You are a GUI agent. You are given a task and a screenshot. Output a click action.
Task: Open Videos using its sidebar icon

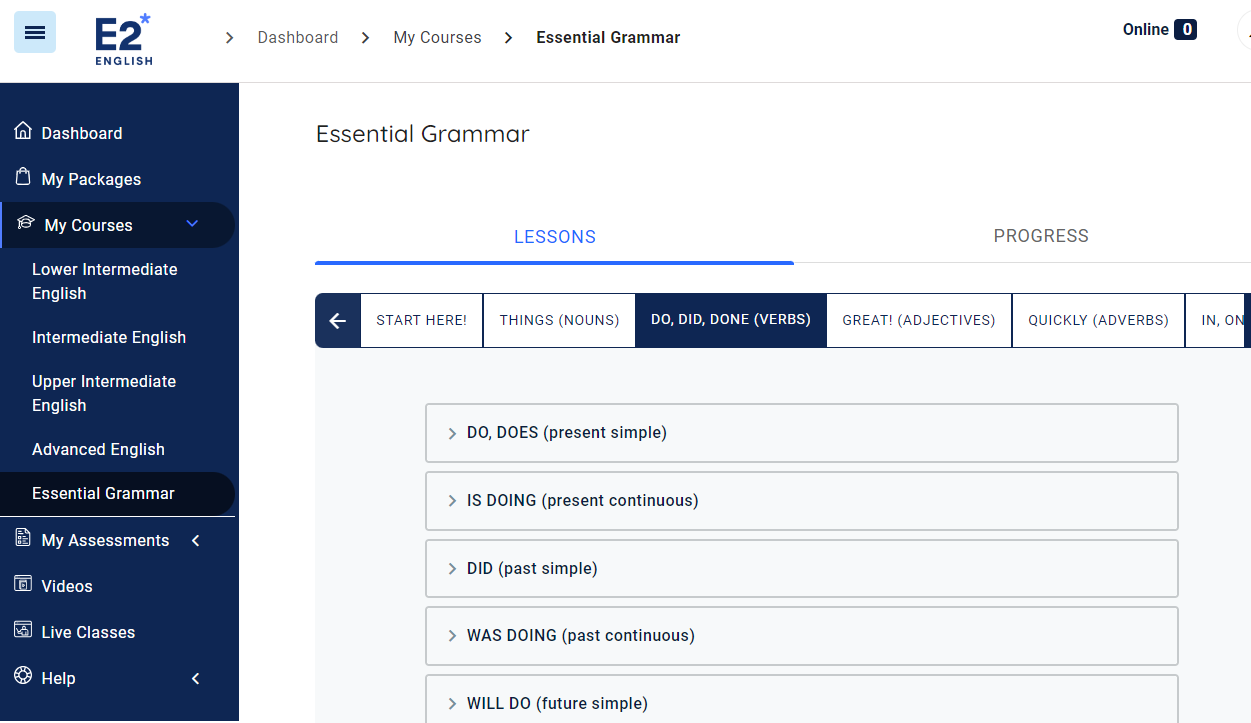(x=21, y=585)
